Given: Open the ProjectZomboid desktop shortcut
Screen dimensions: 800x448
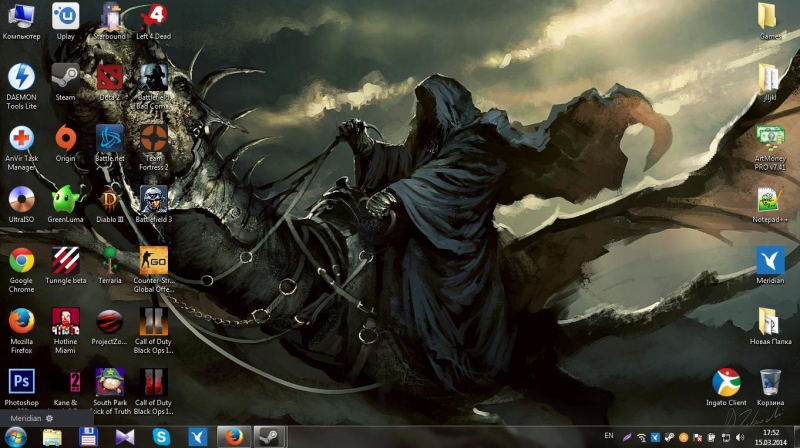Looking at the screenshot, I should point(109,327).
